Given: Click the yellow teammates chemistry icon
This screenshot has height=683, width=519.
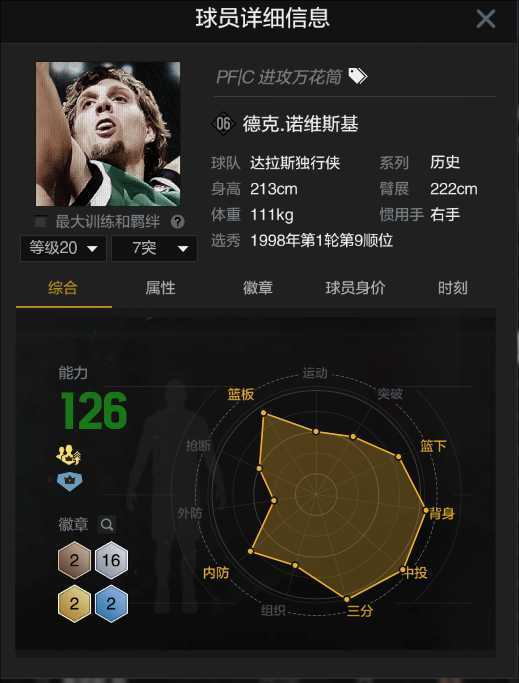Looking at the screenshot, I should tap(68, 455).
